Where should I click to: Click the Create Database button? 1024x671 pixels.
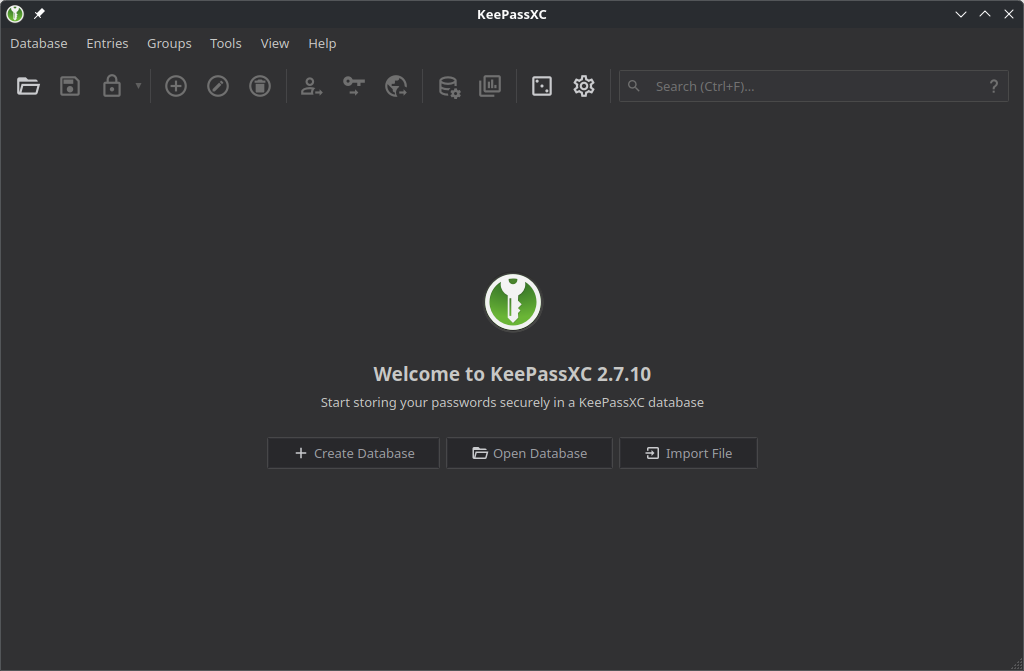[353, 453]
